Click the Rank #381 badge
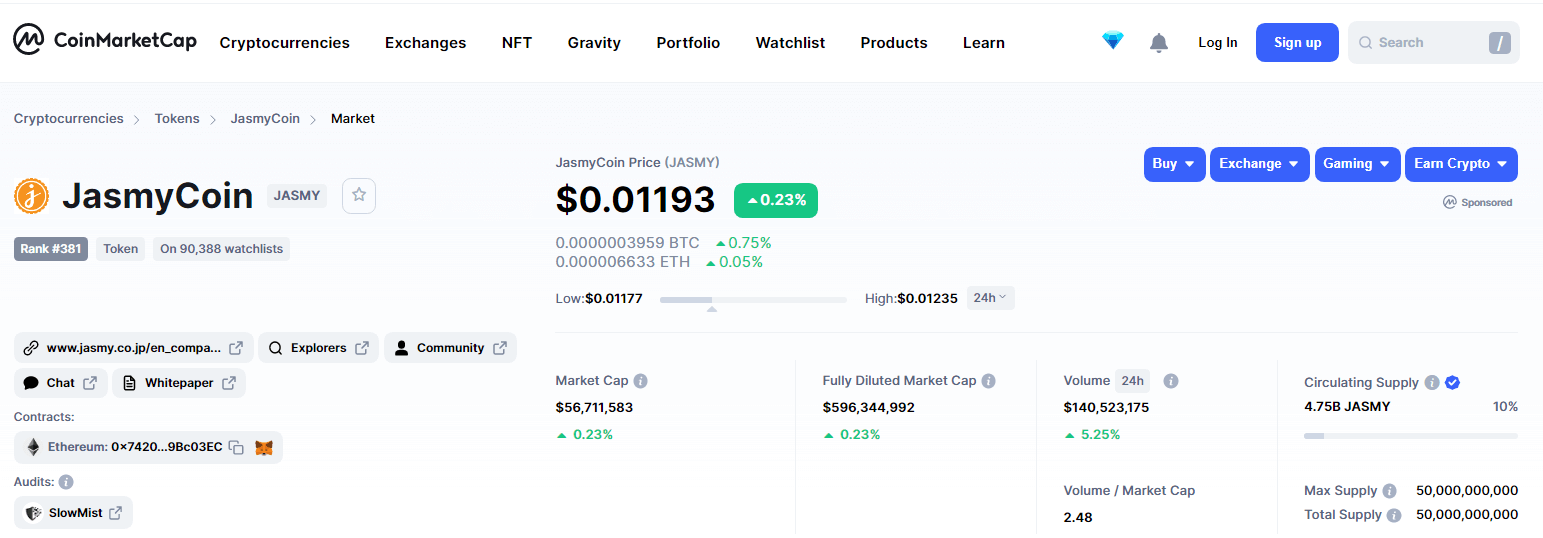 coord(51,249)
